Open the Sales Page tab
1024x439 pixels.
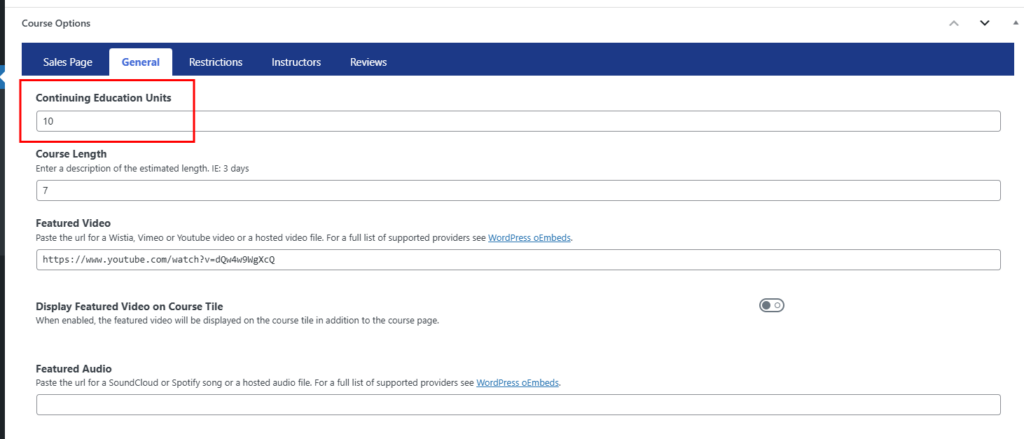pos(67,62)
